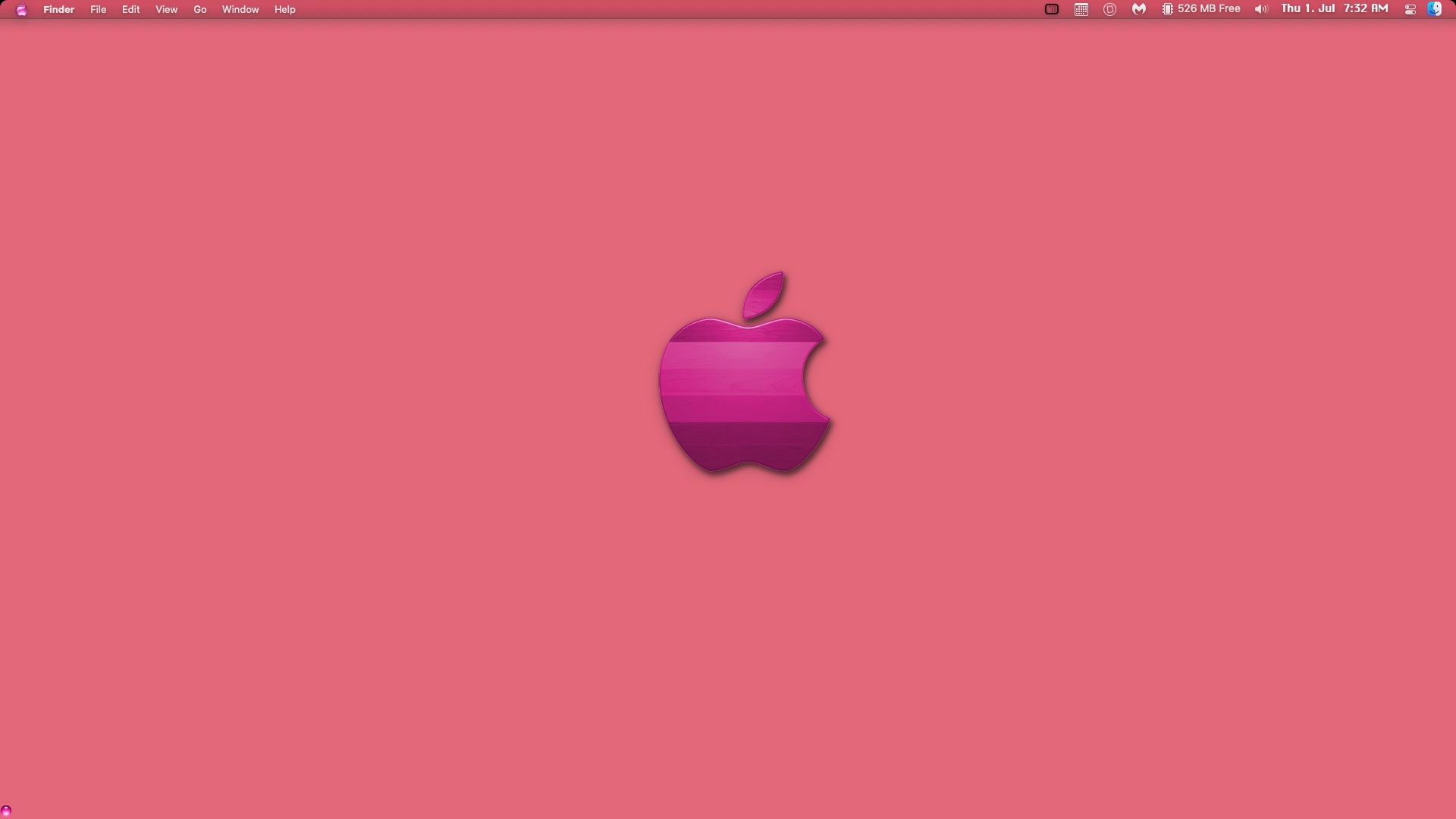This screenshot has width=1456, height=819.
Task: Click the memory chip status icon
Action: [x=1168, y=10]
